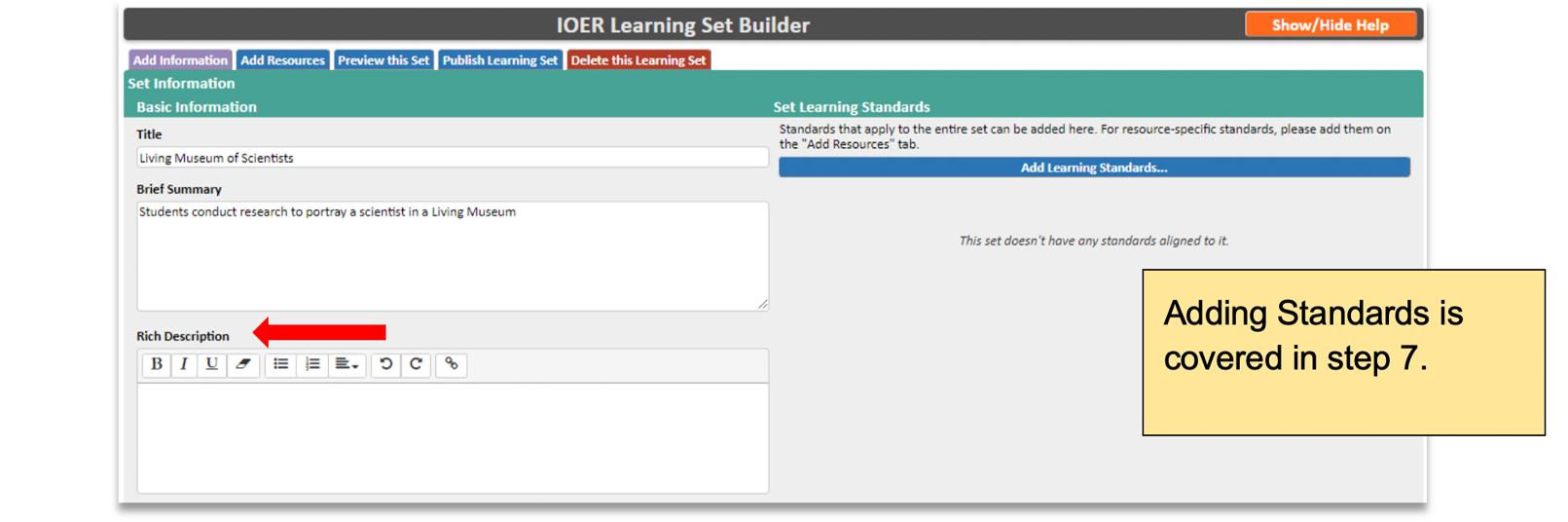This screenshot has height=522, width=1568.
Task: Click inside the Brief Summary text area
Action: click(x=453, y=256)
